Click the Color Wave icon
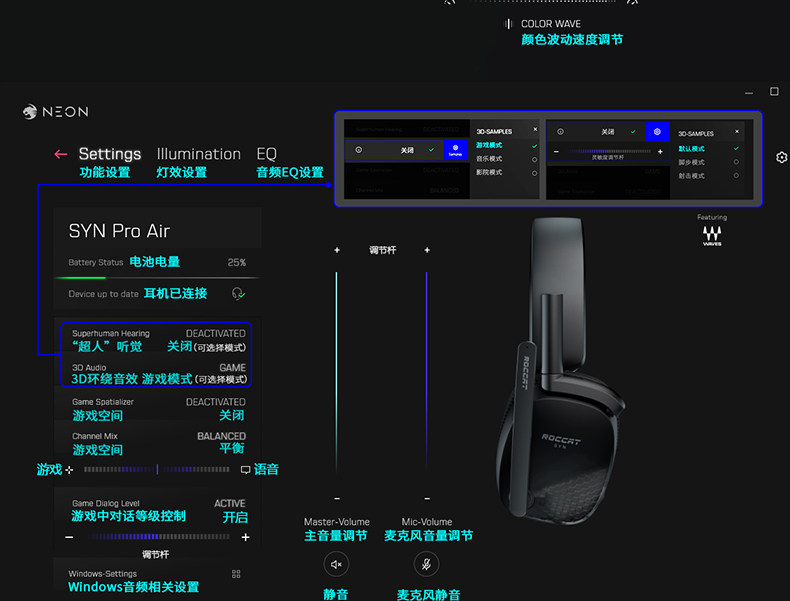Viewport: 790px width, 601px height. coord(508,24)
